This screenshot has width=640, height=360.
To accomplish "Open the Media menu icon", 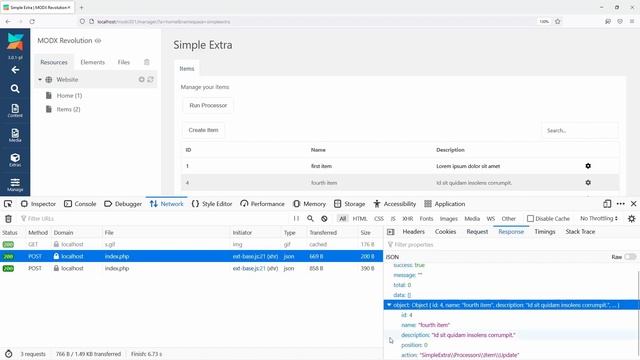I will 15,136.
